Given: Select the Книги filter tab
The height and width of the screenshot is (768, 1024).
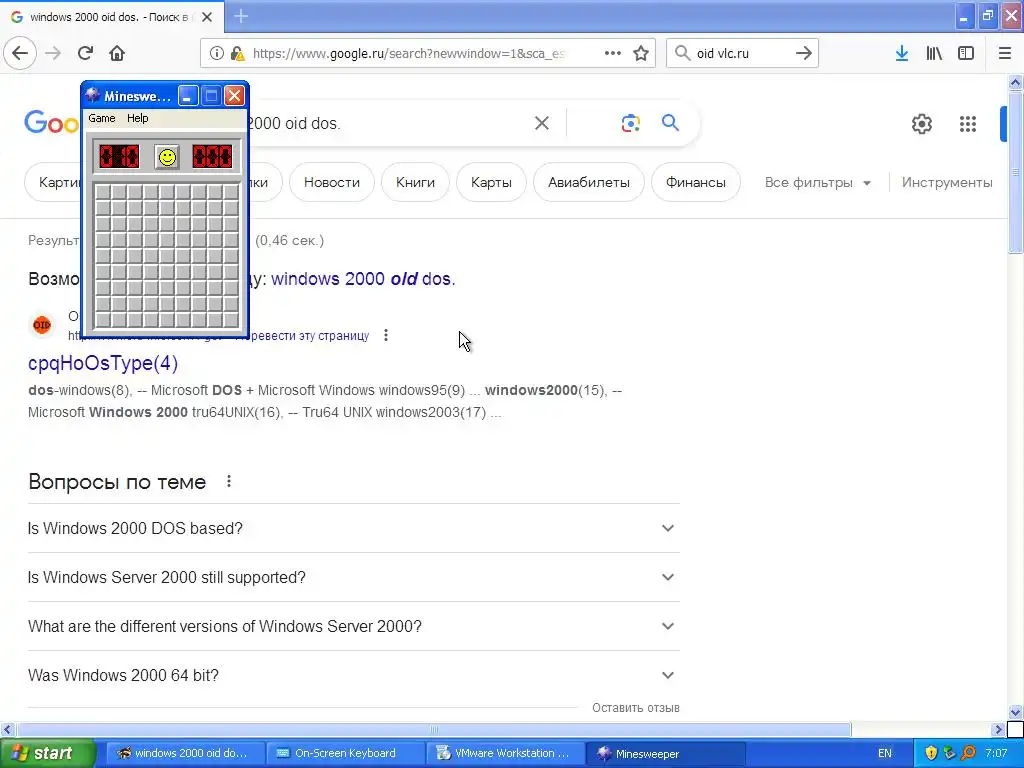Looking at the screenshot, I should 415,182.
